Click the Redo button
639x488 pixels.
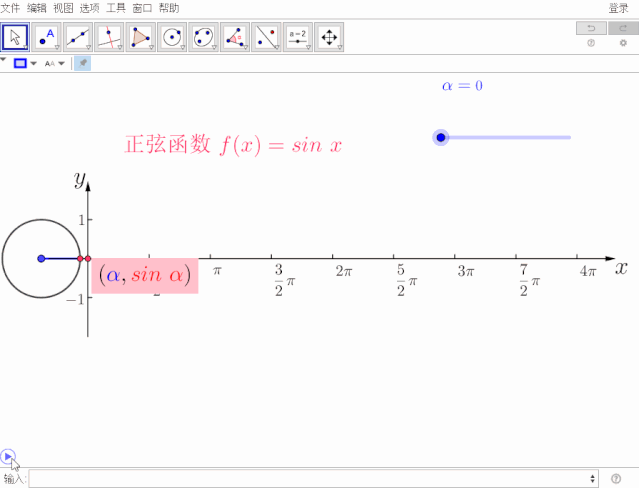tap(623, 28)
